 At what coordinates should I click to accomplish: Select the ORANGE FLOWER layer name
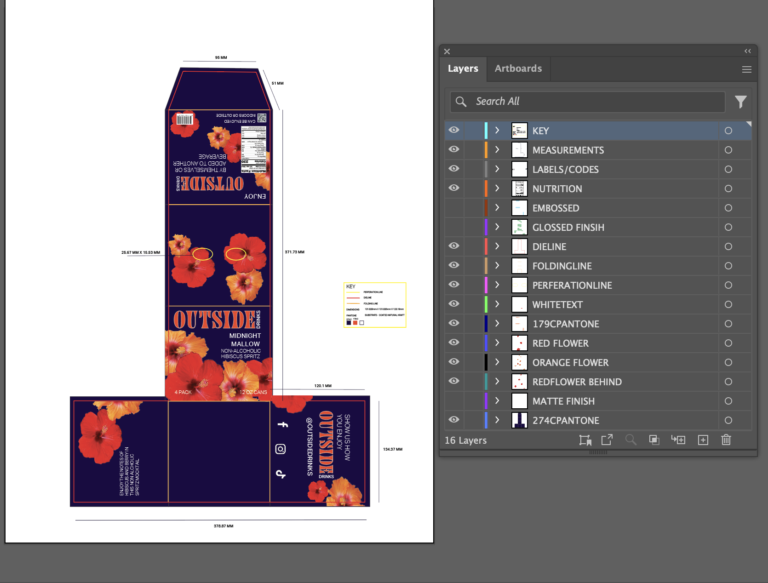[x=570, y=363]
